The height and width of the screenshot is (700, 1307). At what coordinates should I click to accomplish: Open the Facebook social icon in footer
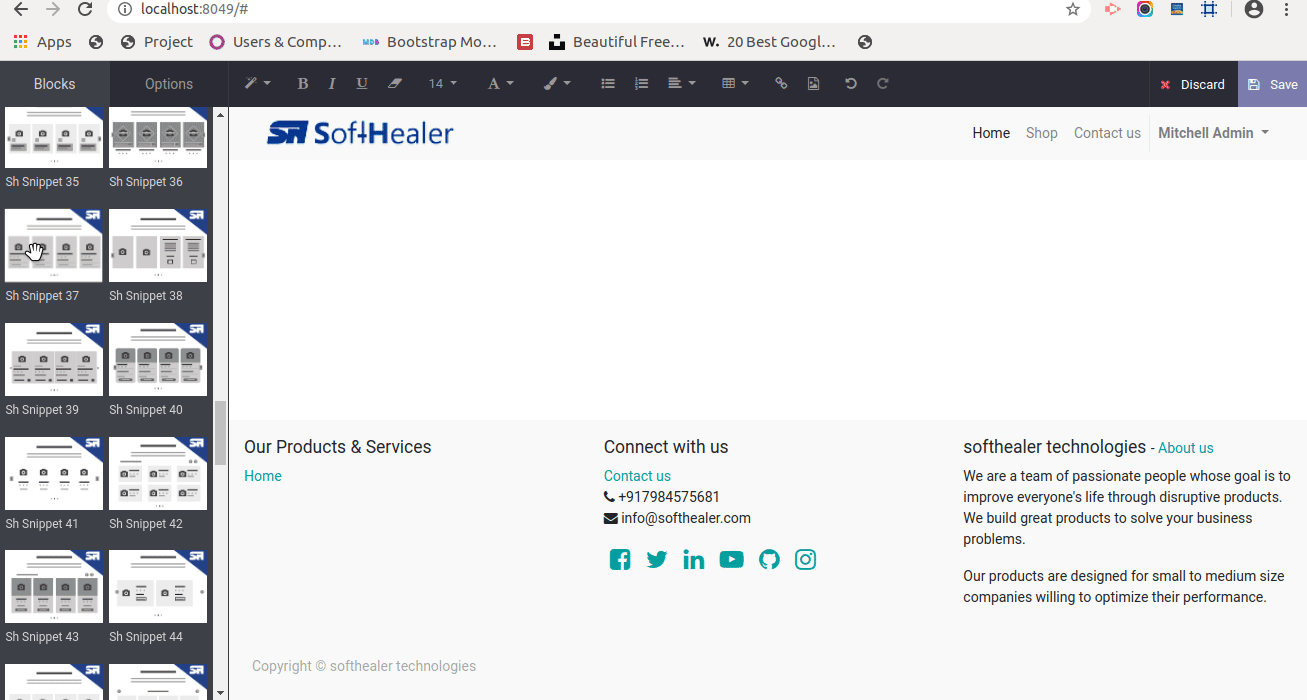[x=620, y=560]
